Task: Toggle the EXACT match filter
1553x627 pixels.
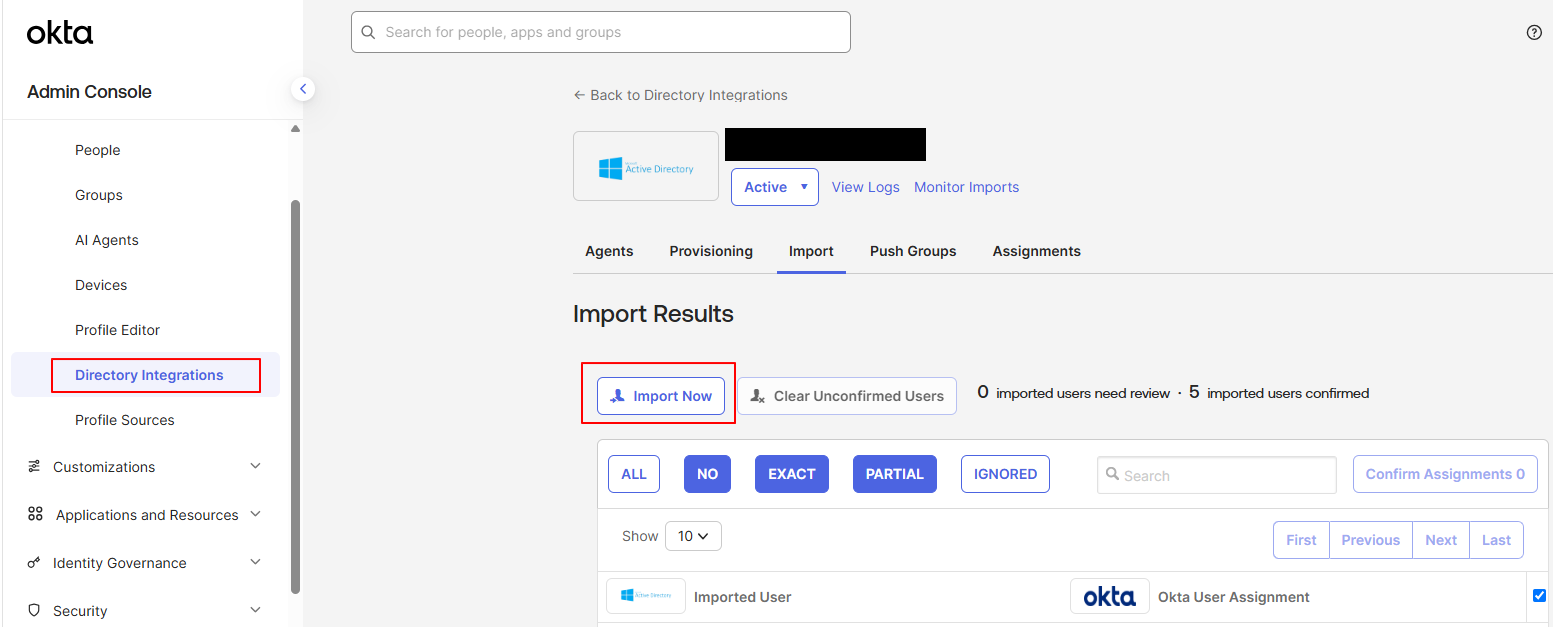Action: (x=792, y=474)
